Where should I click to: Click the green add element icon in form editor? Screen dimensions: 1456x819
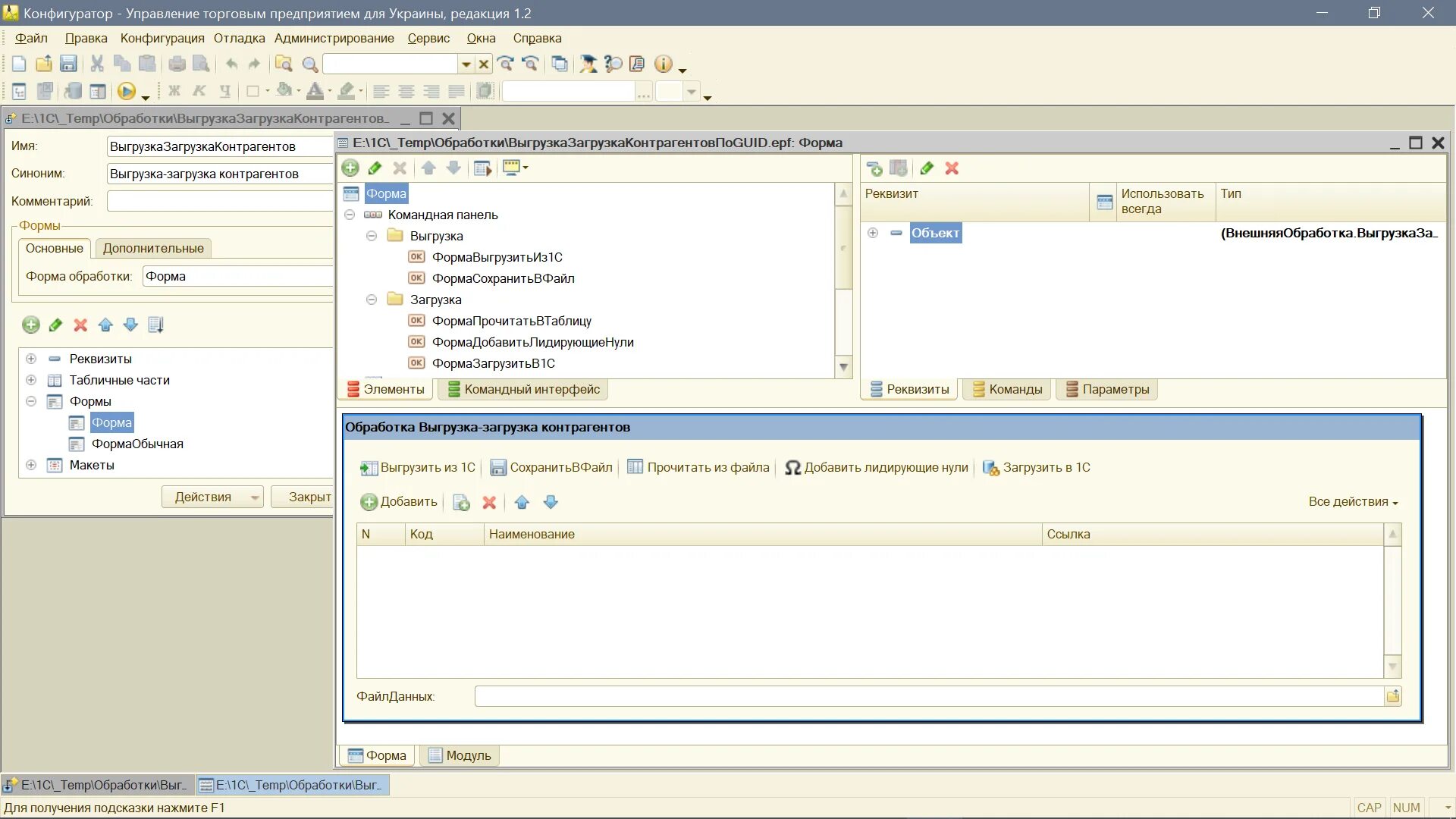click(350, 168)
